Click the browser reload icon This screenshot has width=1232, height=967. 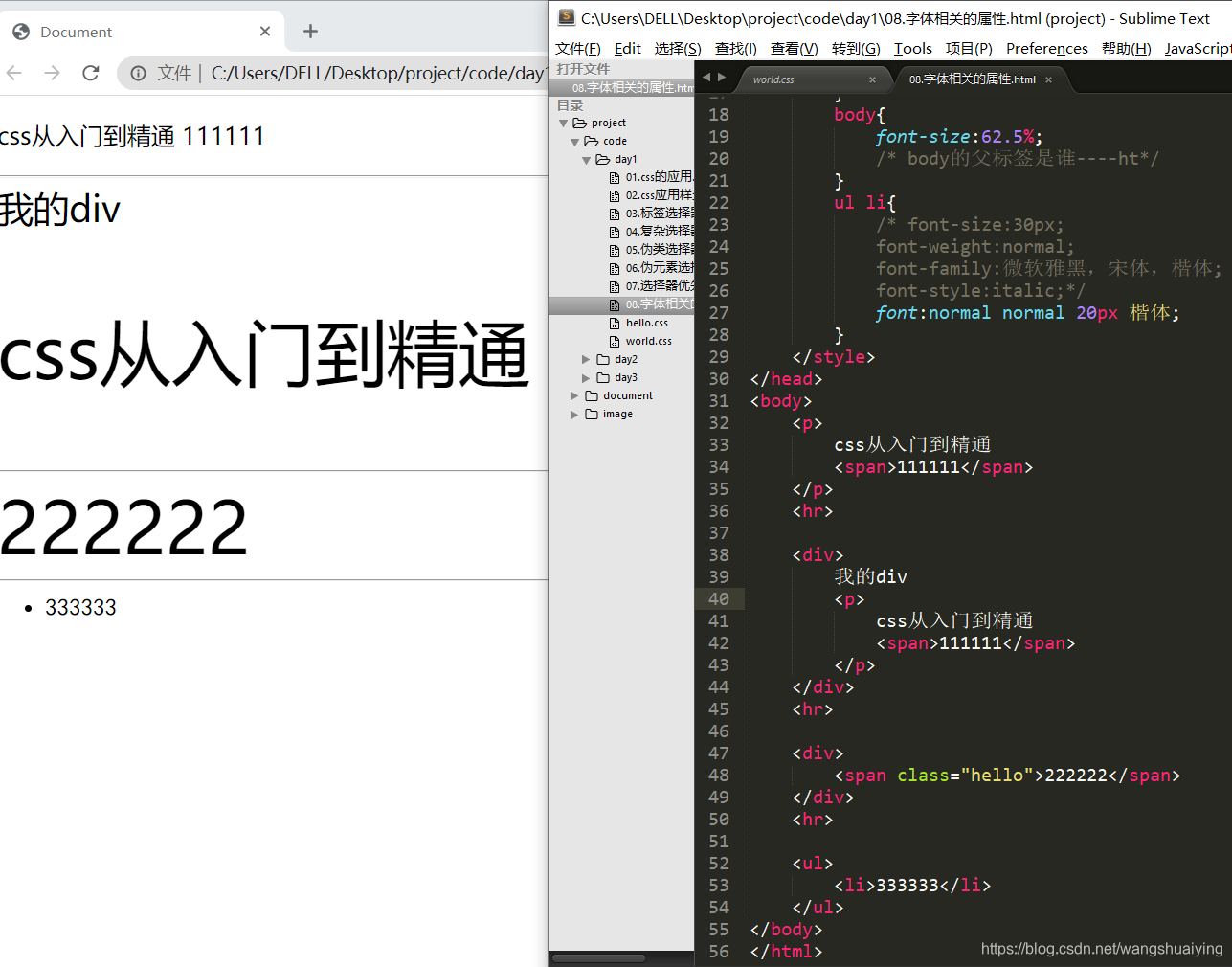click(x=91, y=73)
